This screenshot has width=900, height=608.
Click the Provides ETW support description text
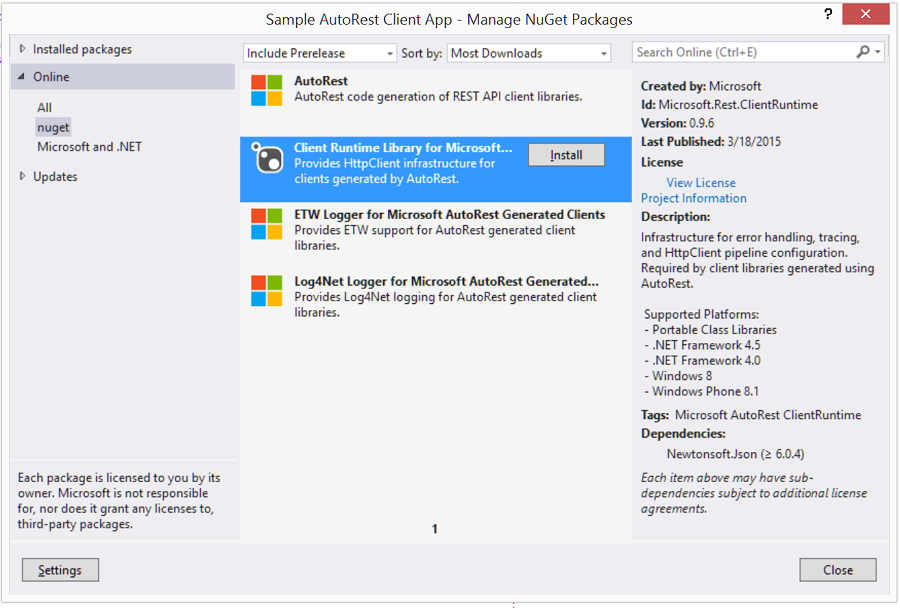[x=435, y=238]
